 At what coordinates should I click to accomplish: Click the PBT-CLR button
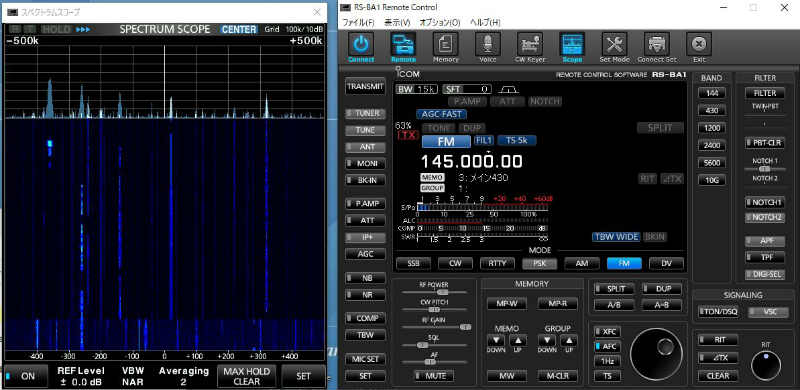(x=765, y=143)
